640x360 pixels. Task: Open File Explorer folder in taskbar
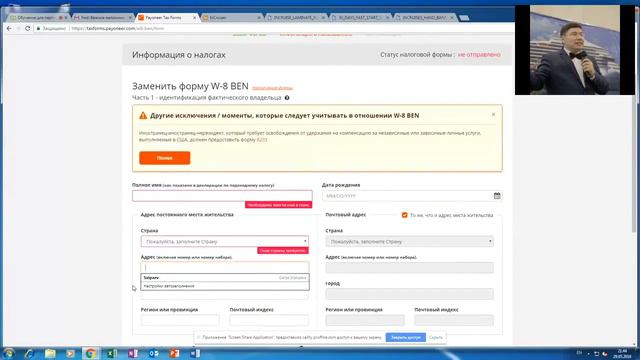click(x=50, y=353)
